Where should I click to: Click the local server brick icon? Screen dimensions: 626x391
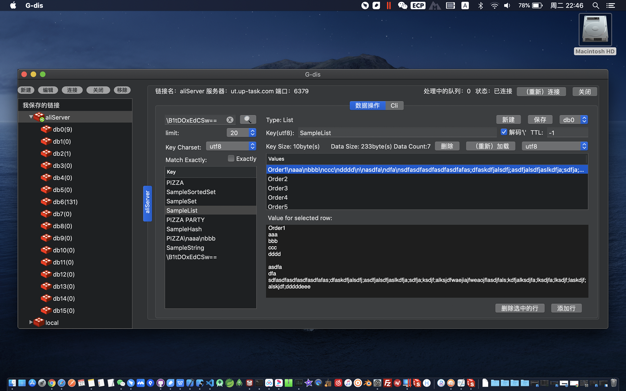[39, 322]
